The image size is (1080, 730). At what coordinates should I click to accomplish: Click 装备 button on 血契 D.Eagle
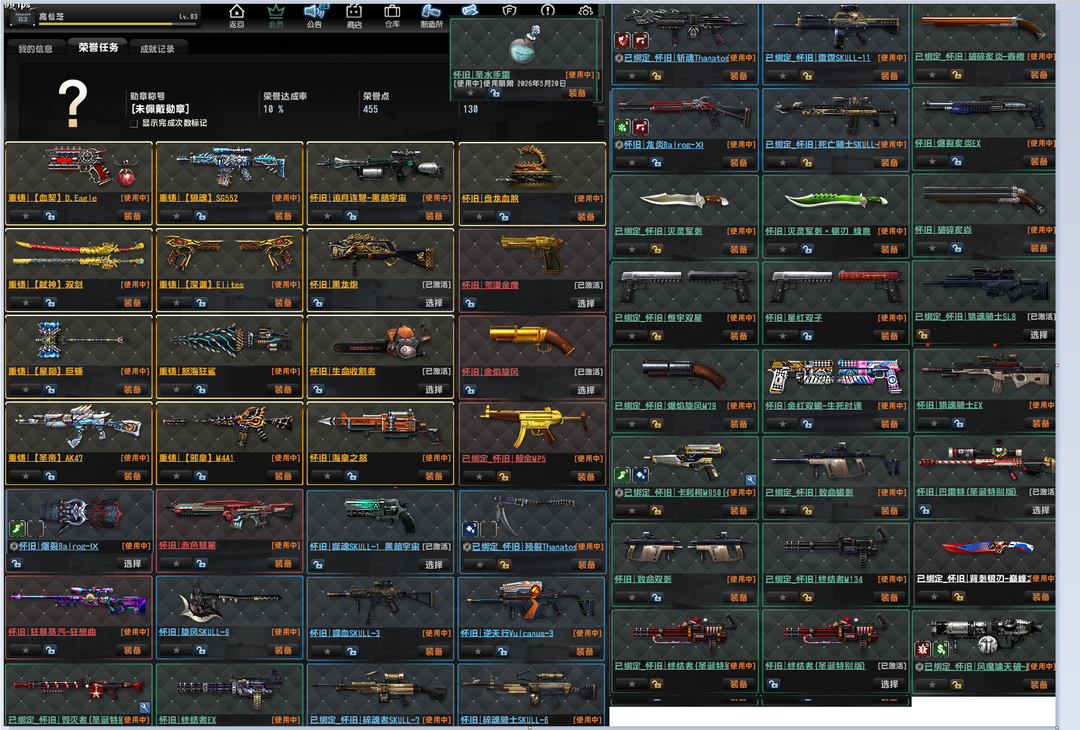tap(132, 216)
